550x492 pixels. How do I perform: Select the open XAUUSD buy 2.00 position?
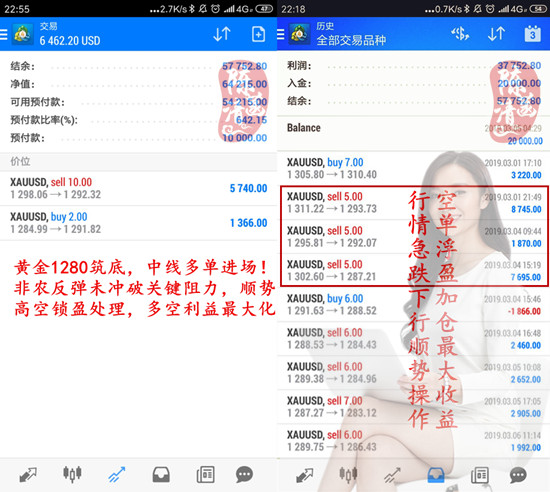(x=139, y=223)
